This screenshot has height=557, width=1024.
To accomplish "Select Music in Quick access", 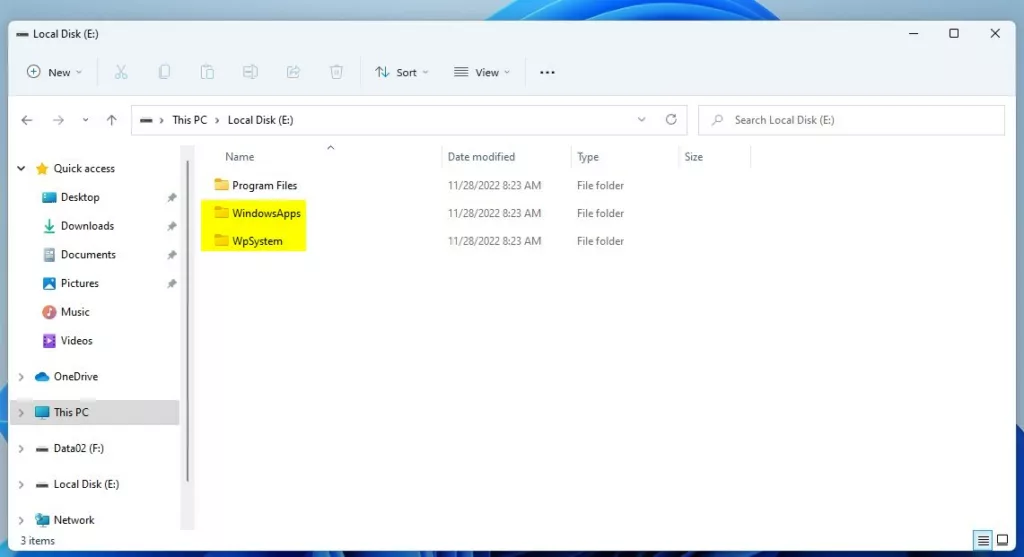I will (x=74, y=312).
